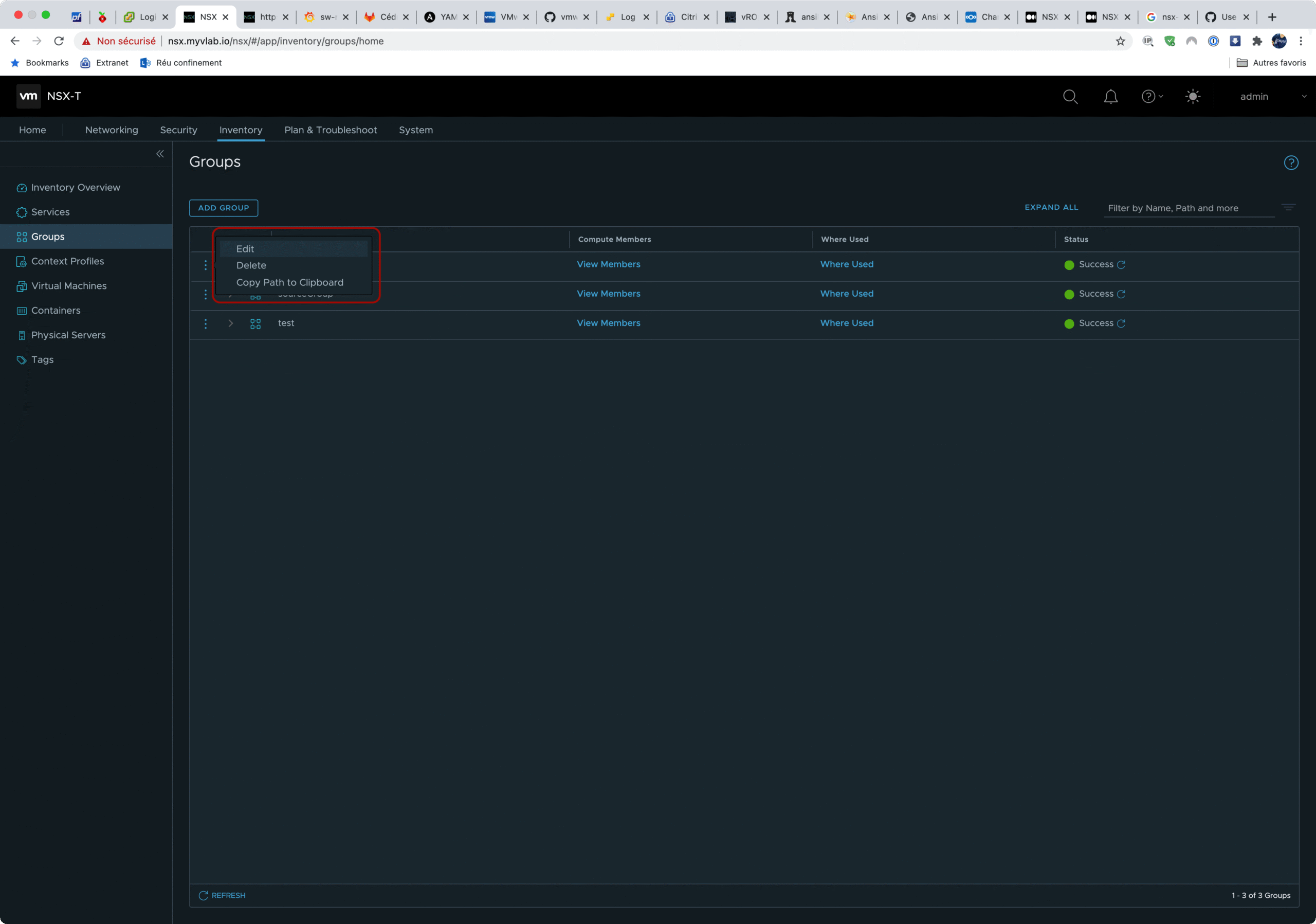
Task: Select Delete in the context menu
Action: 251,265
